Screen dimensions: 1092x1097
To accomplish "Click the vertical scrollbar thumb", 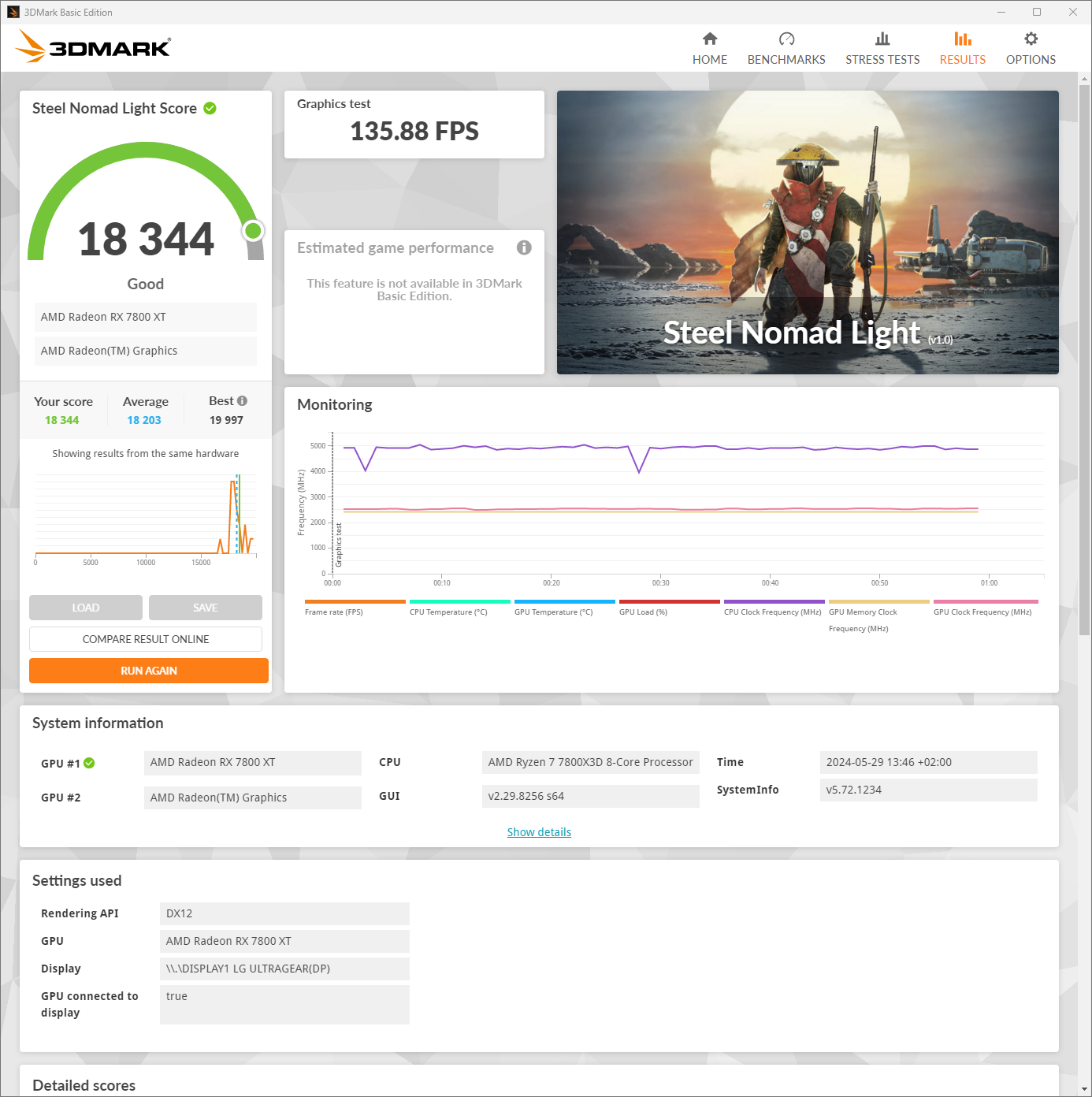I will point(1085,359).
